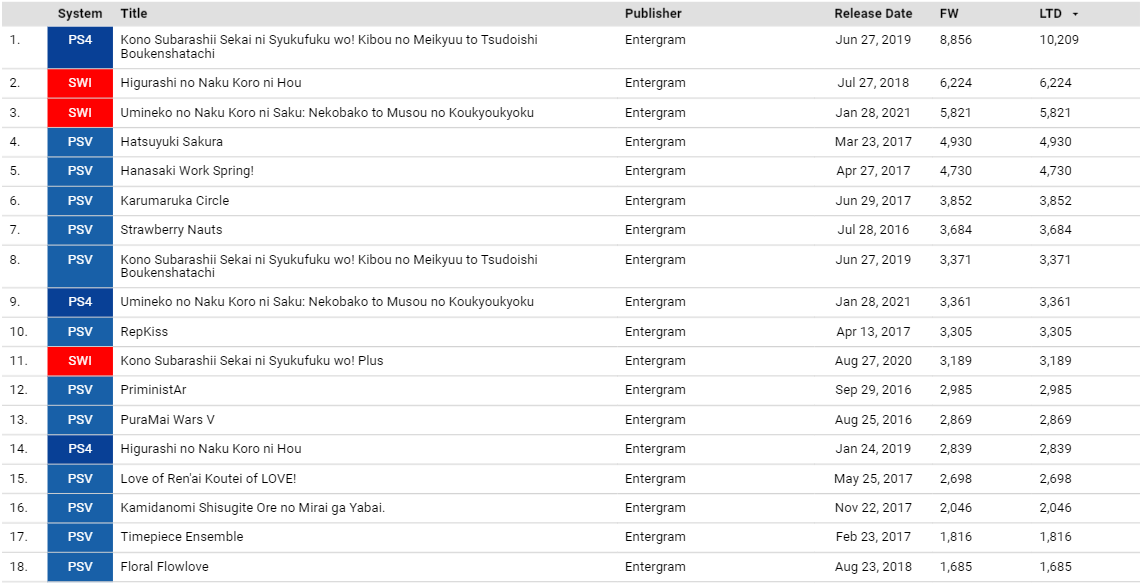Click LTD value '2,985'
Viewport: 1143px width, 586px height.
click(x=1056, y=391)
